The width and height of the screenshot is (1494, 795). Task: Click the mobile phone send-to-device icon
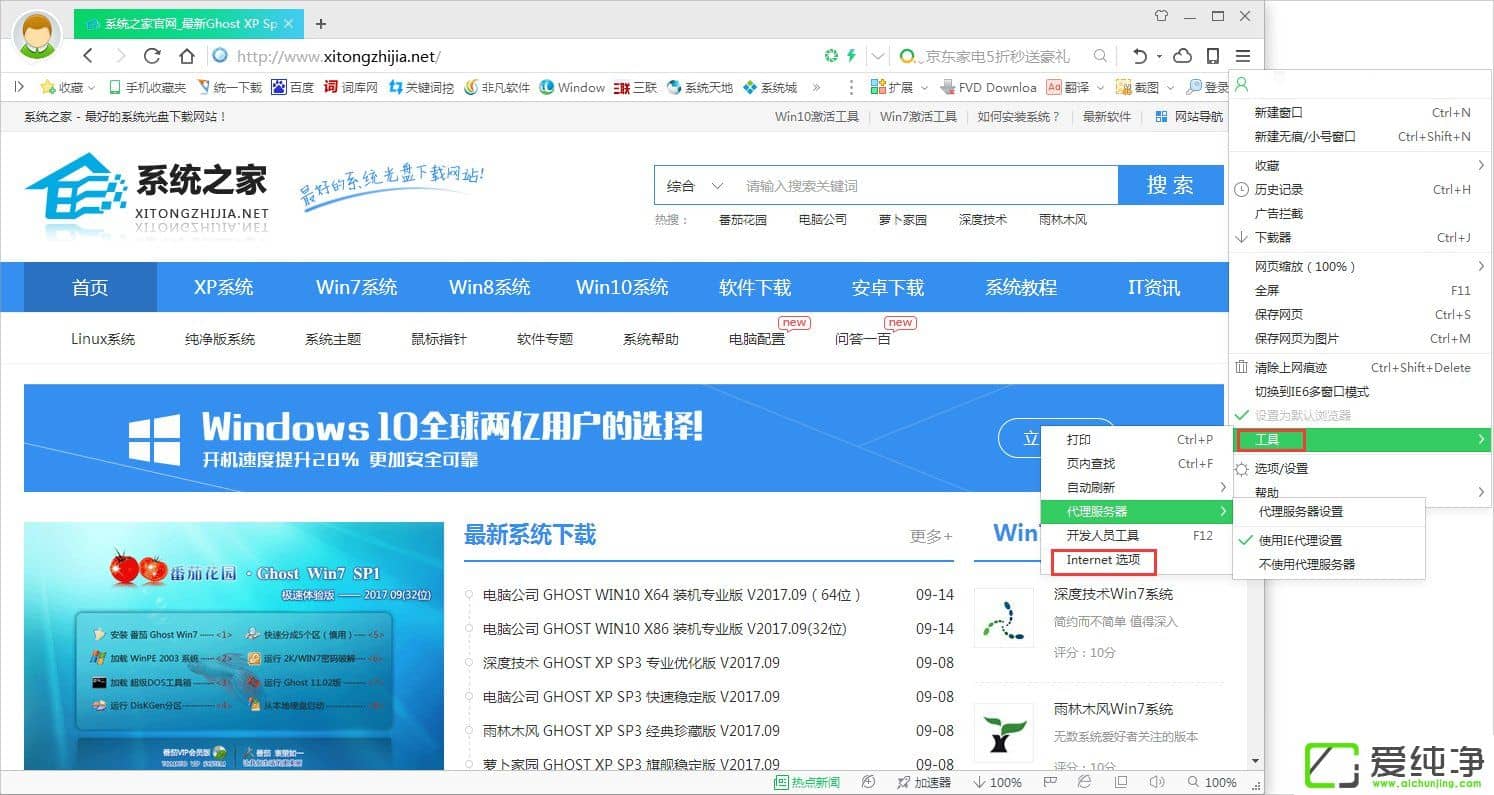(x=1212, y=56)
